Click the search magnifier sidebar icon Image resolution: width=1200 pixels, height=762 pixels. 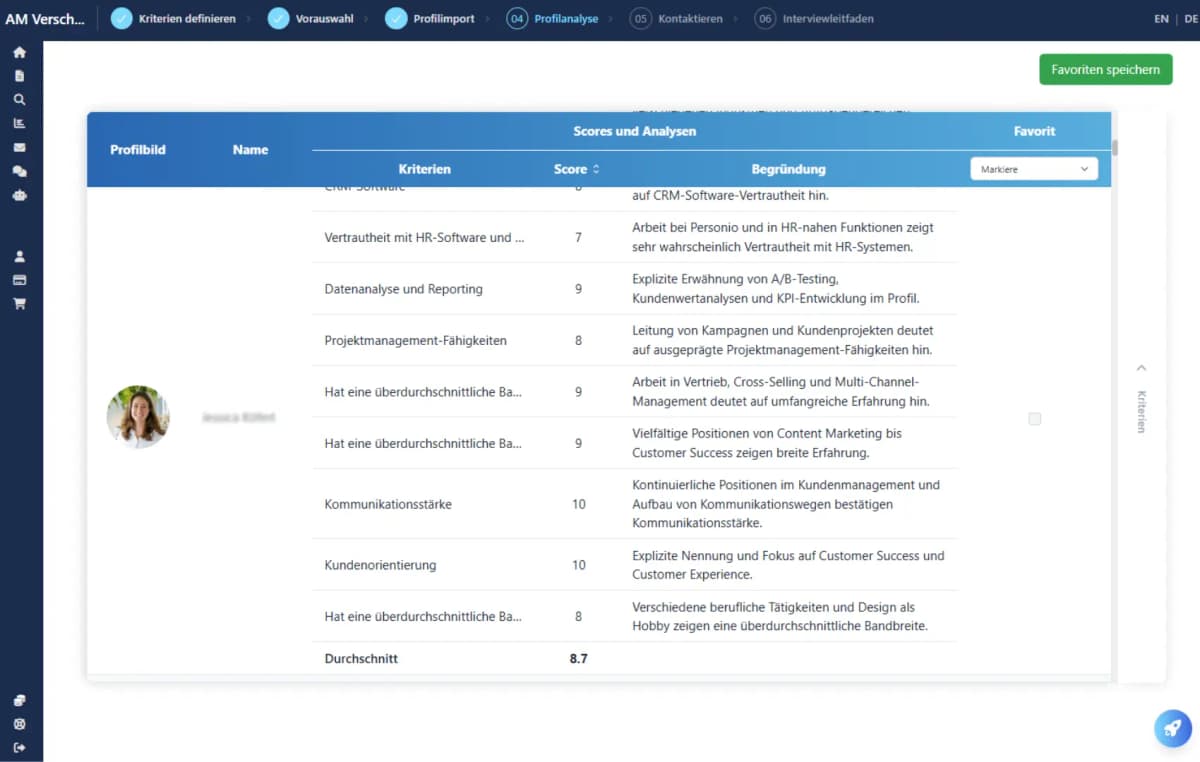point(19,100)
